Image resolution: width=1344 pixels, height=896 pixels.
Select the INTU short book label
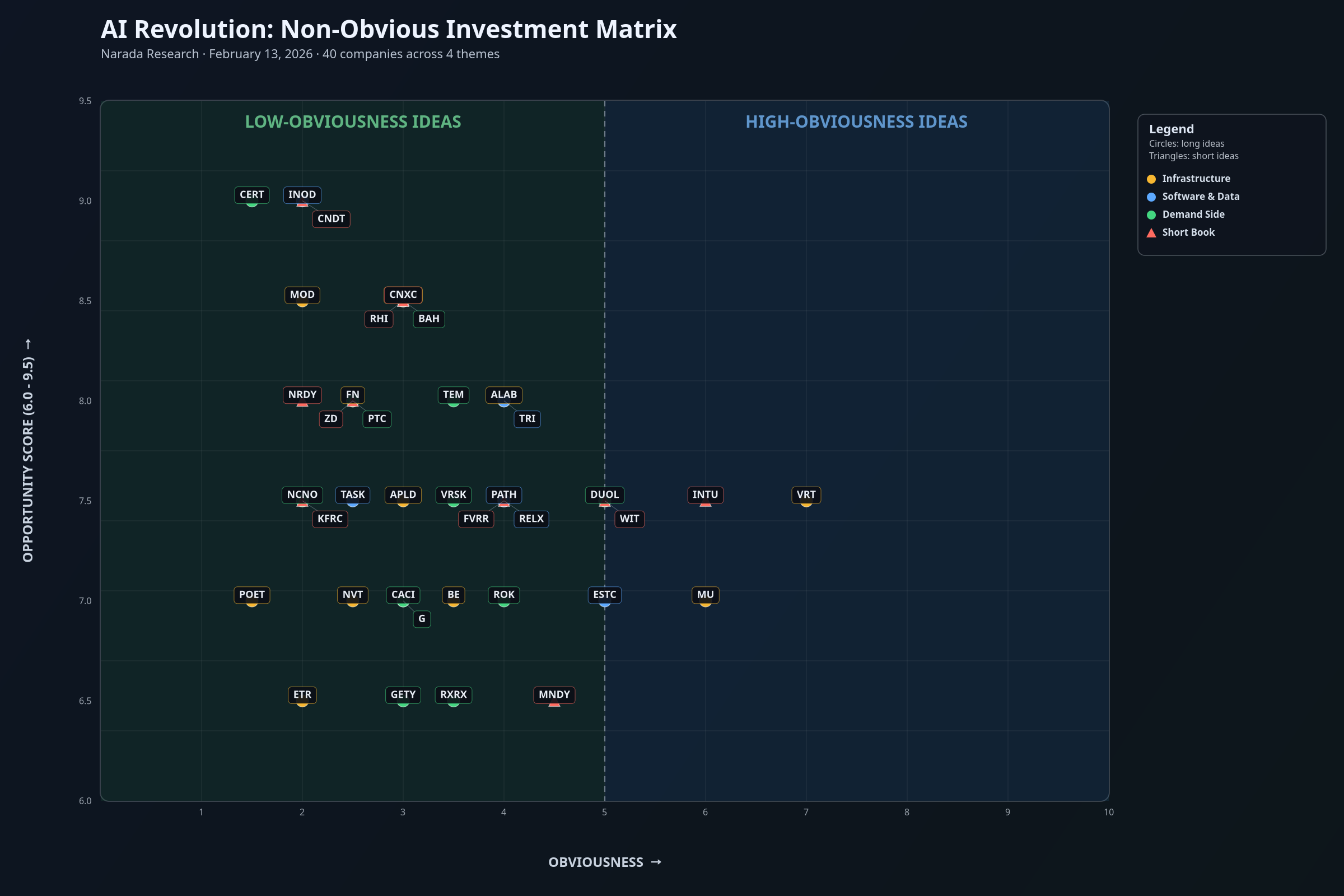[x=705, y=495]
